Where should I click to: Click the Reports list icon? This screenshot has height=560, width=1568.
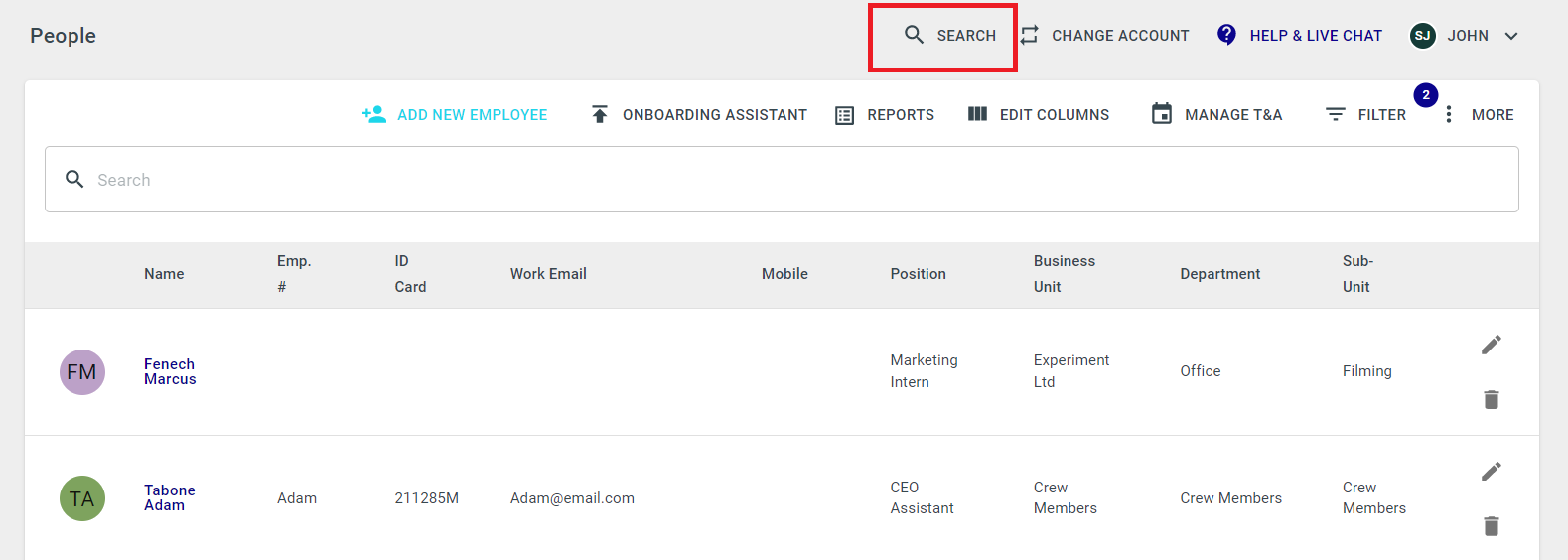(844, 115)
